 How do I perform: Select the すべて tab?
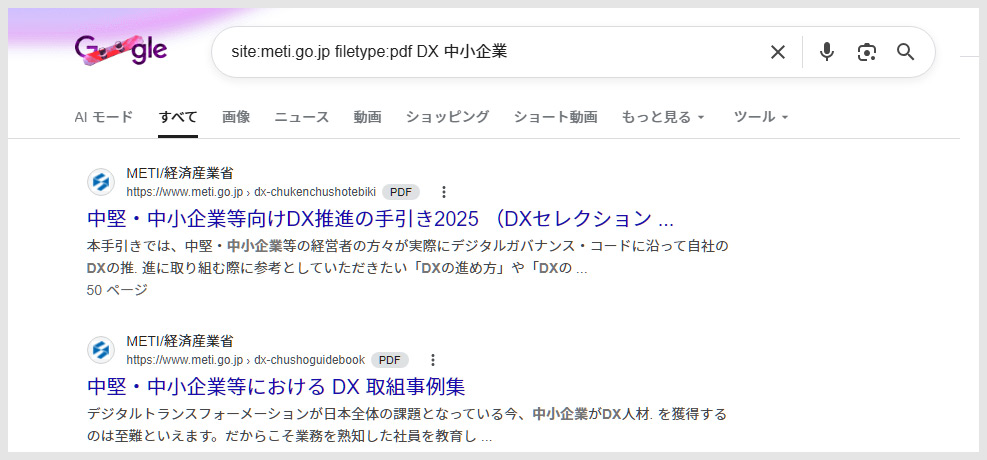tap(178, 117)
